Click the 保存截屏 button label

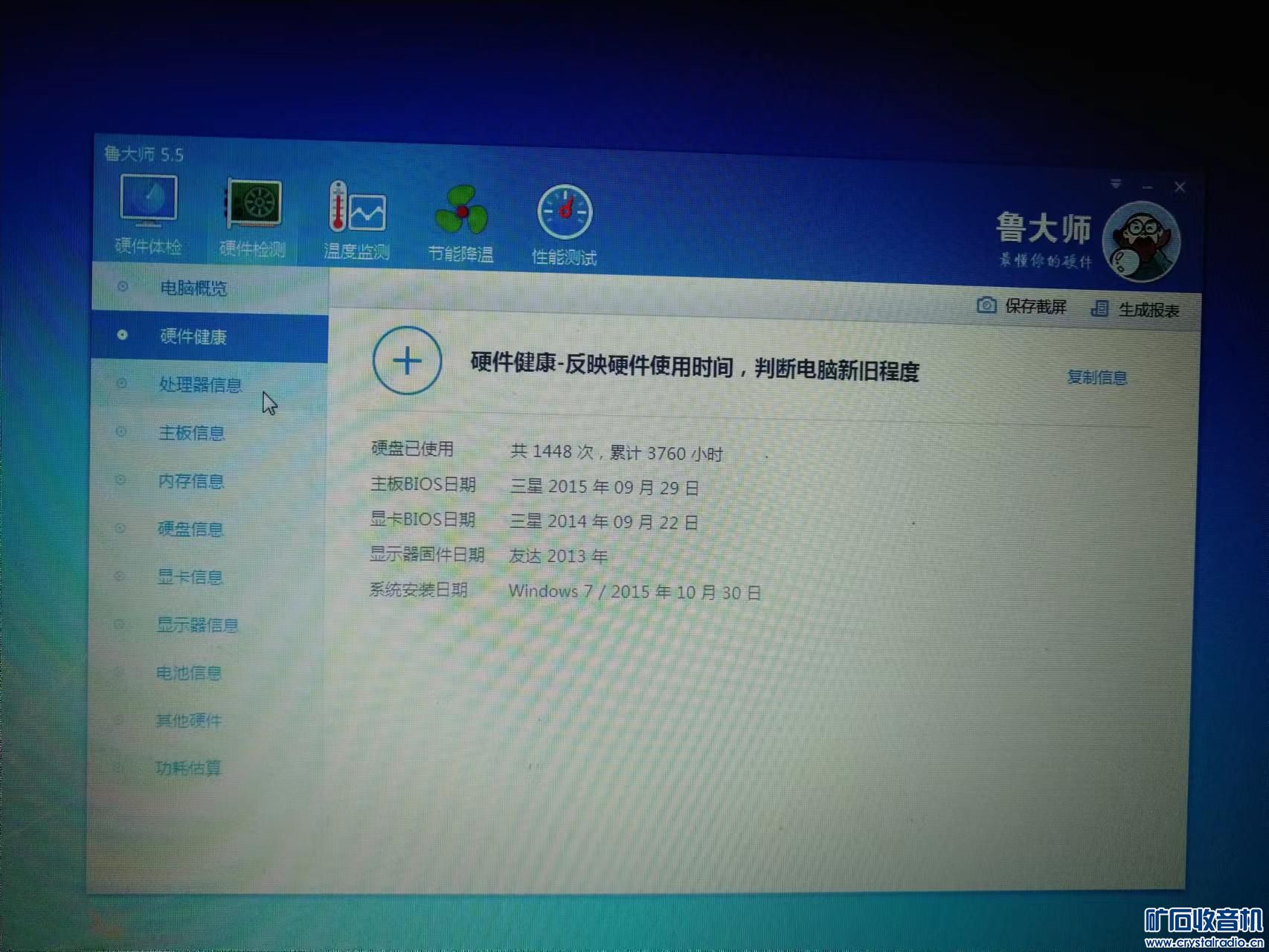pyautogui.click(x=1035, y=306)
